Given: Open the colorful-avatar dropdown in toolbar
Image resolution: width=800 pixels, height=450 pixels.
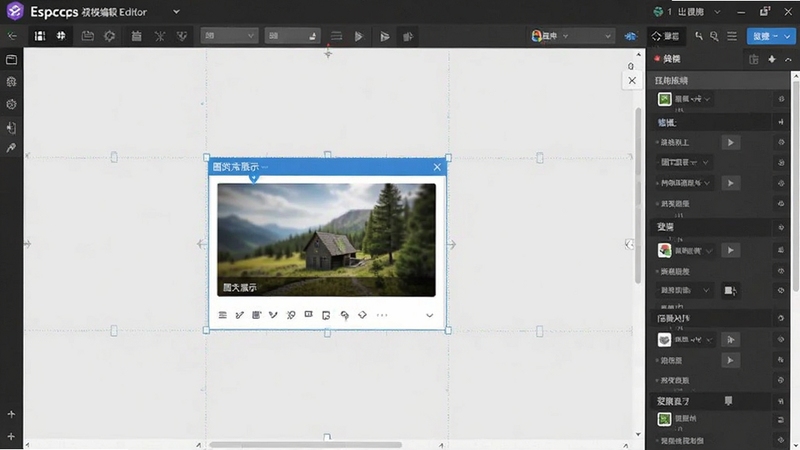Looking at the screenshot, I should pos(571,36).
